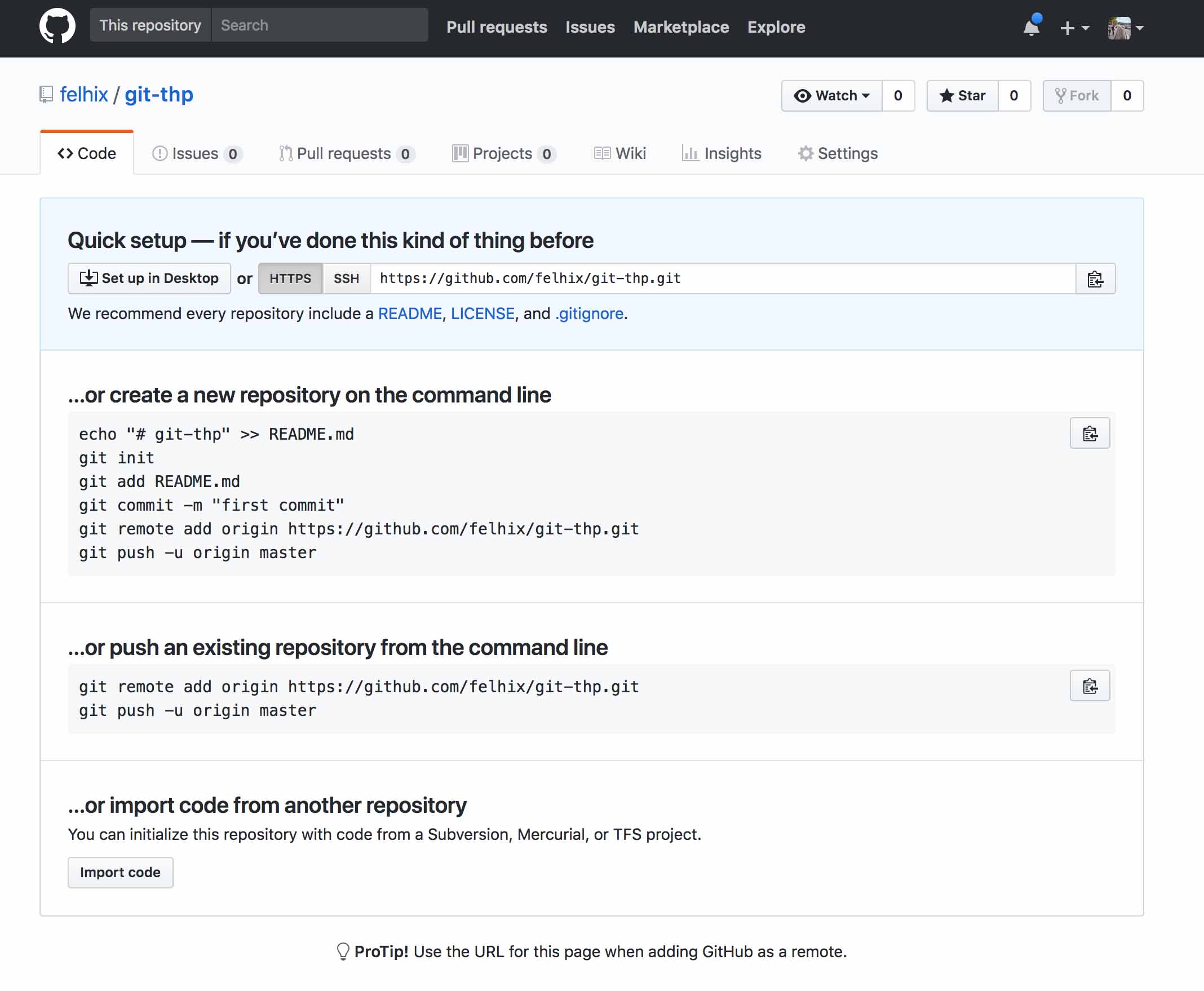Open the Wiki tab
The height and width of the screenshot is (991, 1204).
point(619,153)
